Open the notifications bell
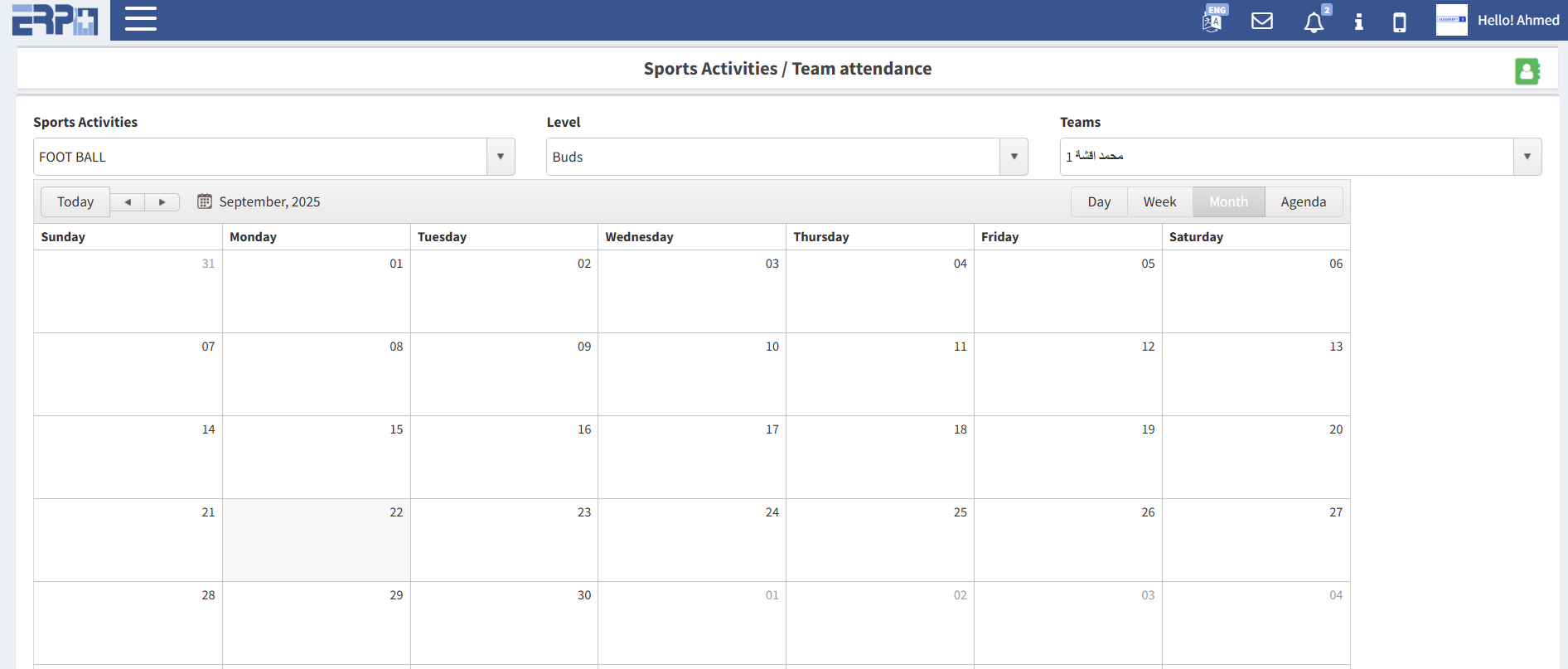1568x669 pixels. pyautogui.click(x=1314, y=22)
